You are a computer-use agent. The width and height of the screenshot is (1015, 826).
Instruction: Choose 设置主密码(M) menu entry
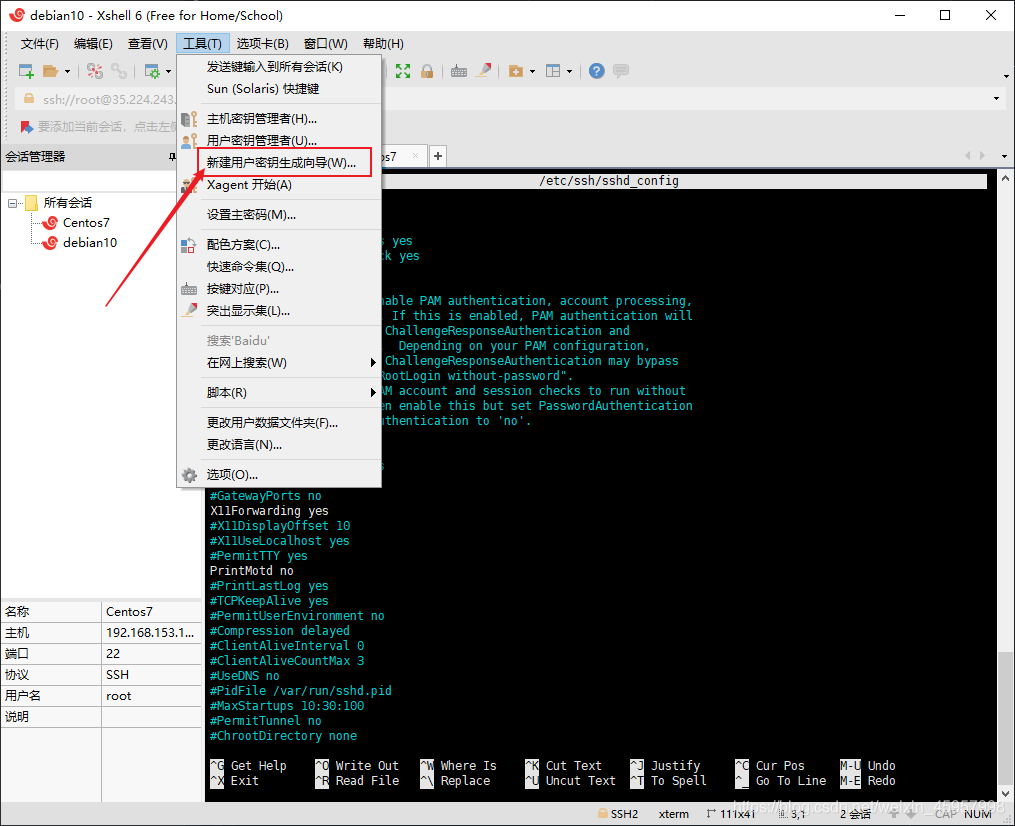279,214
